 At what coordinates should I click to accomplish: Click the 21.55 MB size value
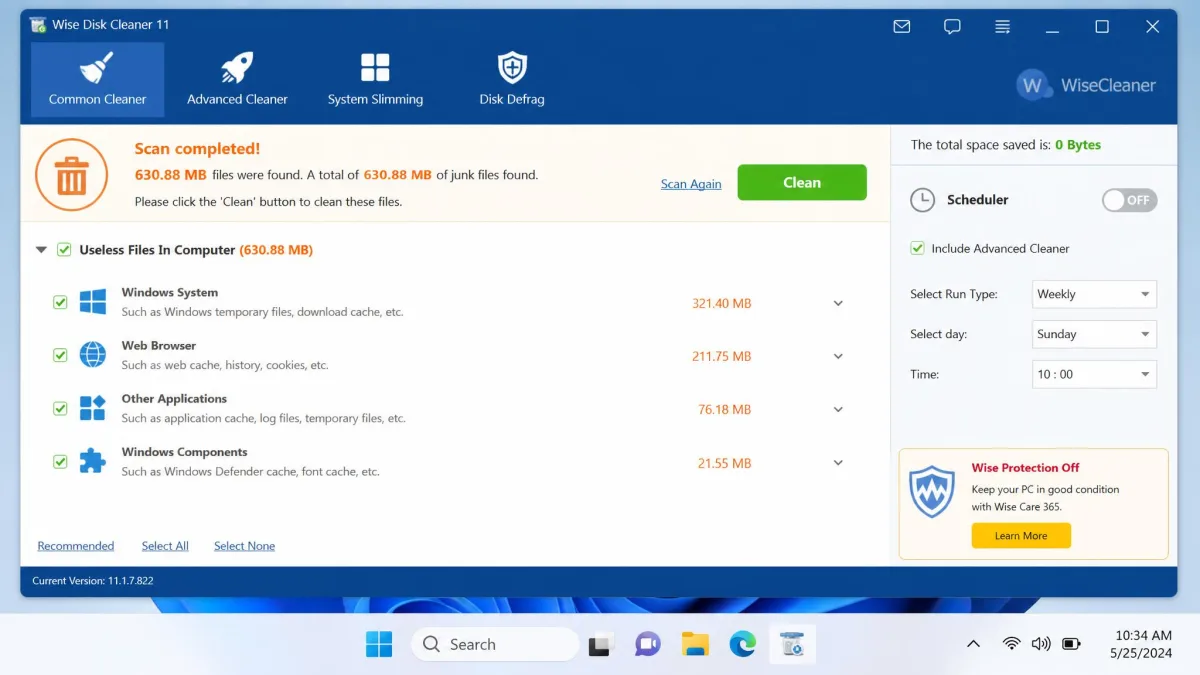pyautogui.click(x=724, y=463)
